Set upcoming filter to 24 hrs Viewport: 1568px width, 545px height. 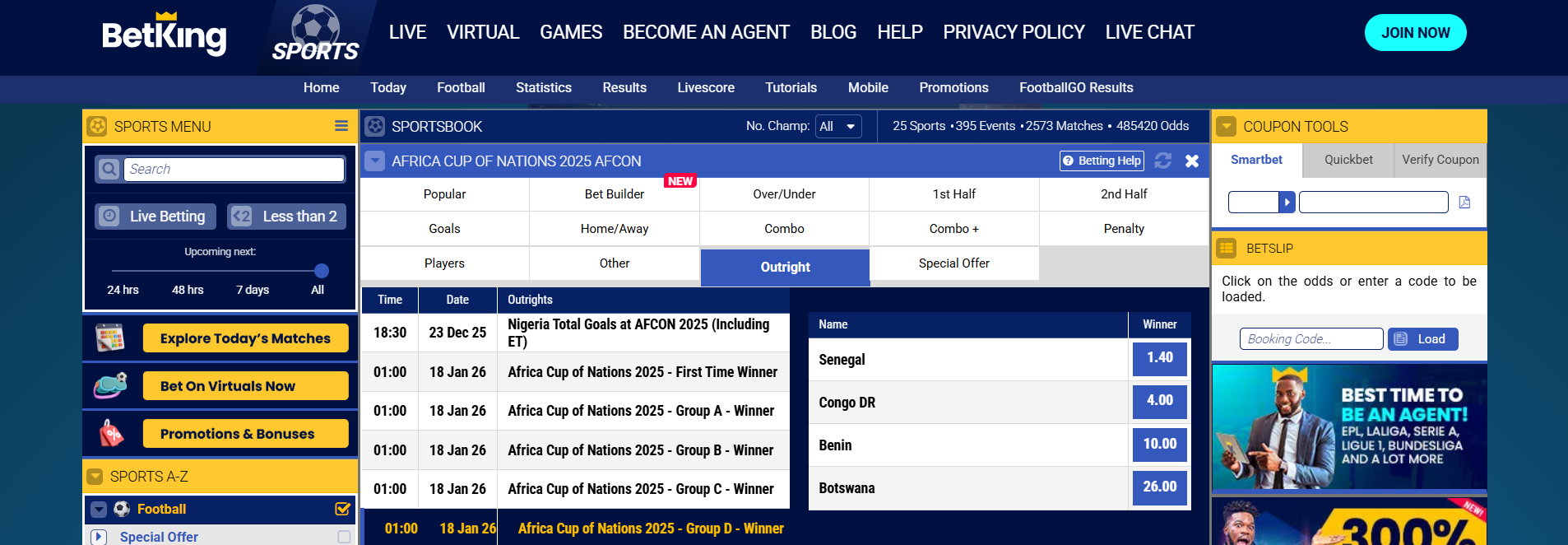click(123, 290)
